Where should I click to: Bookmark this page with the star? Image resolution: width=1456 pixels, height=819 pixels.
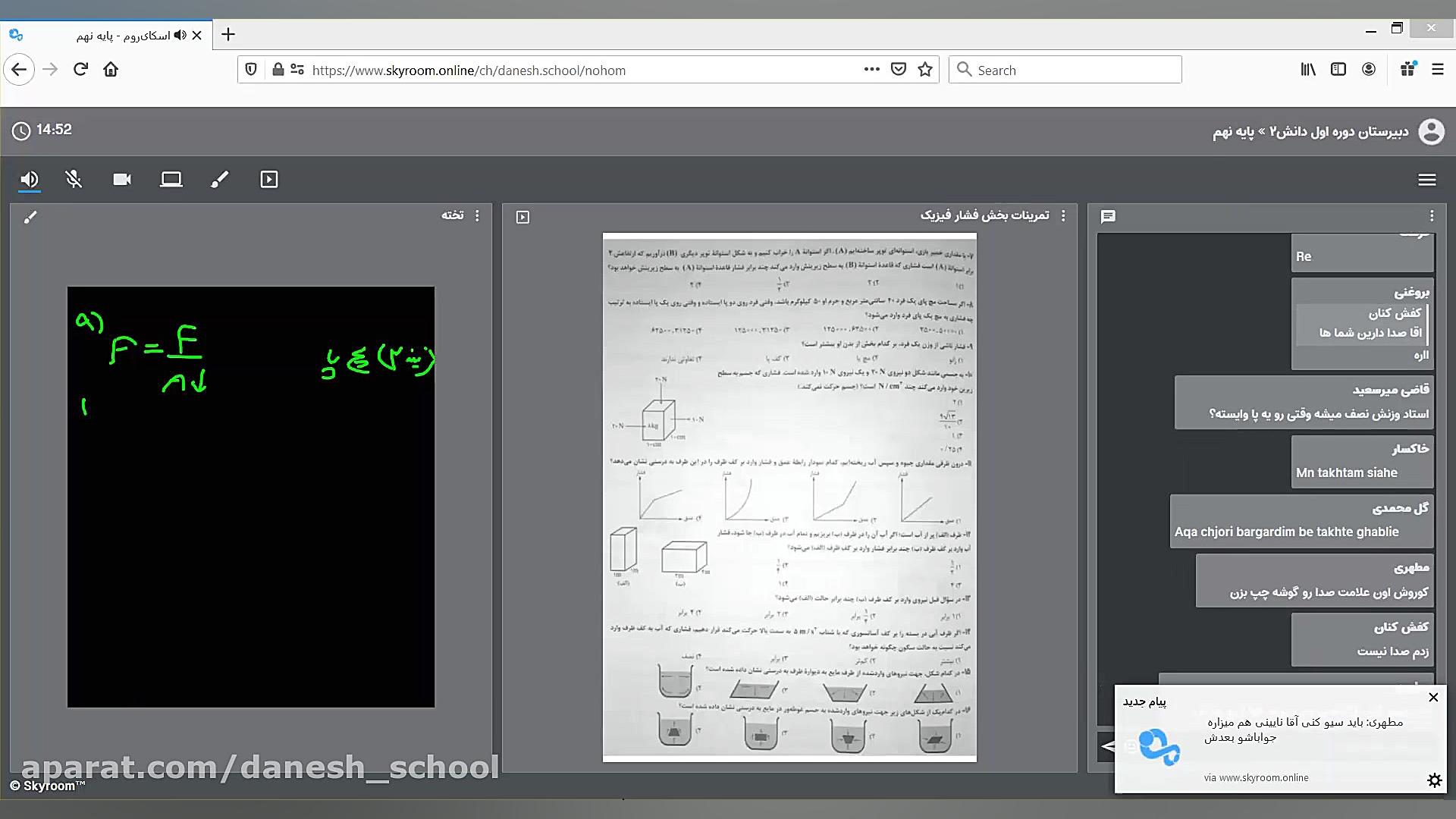(x=925, y=69)
